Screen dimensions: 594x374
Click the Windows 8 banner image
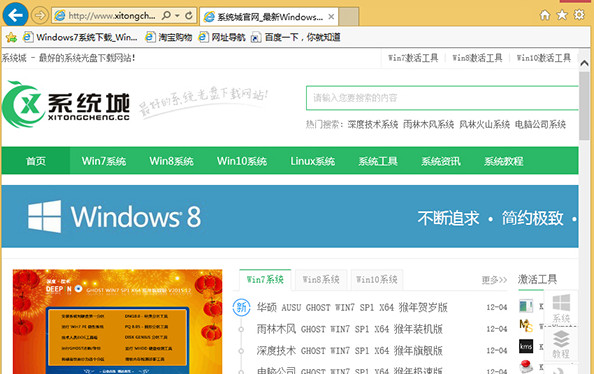pos(290,216)
